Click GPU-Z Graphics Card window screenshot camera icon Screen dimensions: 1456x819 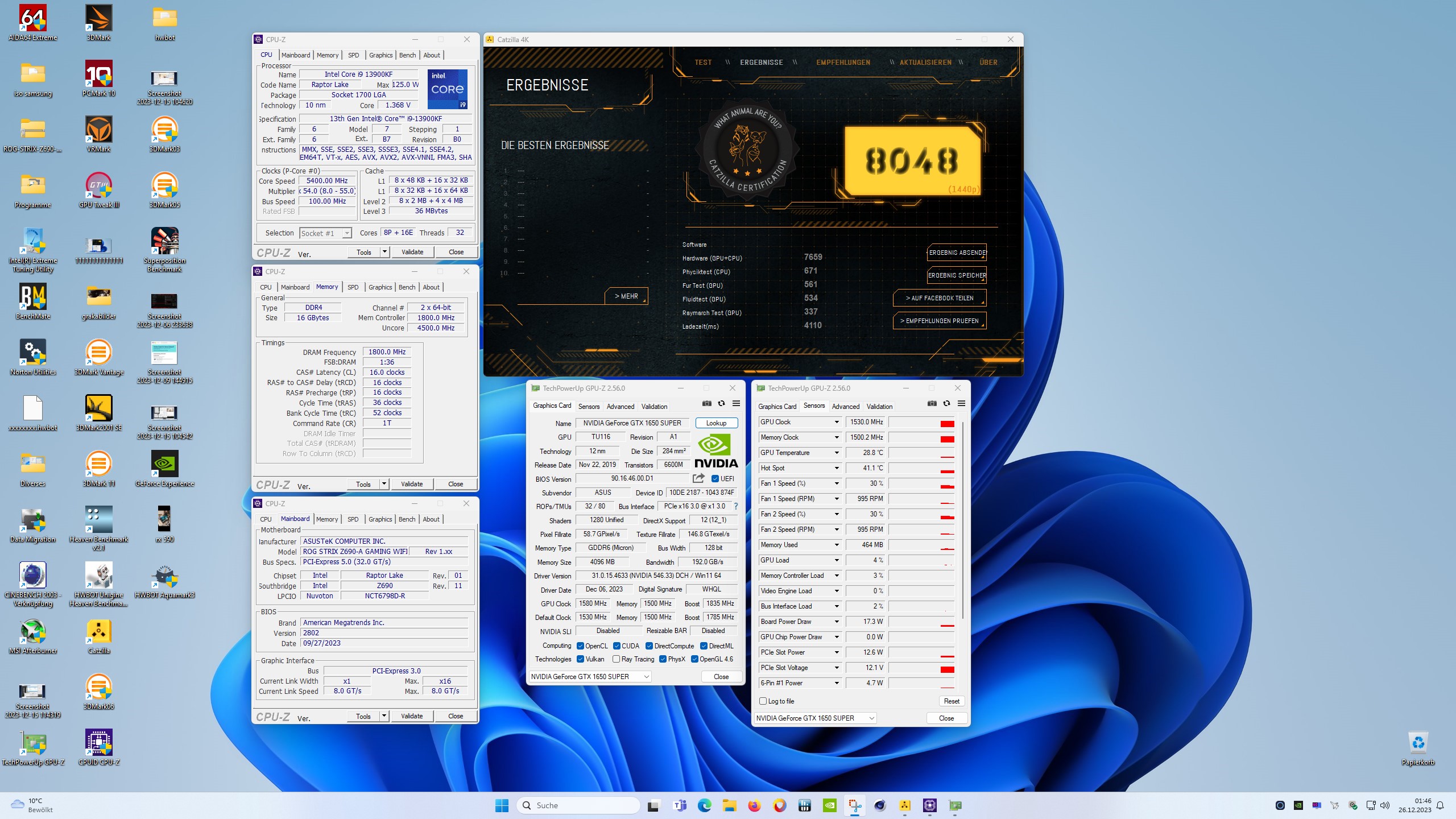click(x=706, y=404)
